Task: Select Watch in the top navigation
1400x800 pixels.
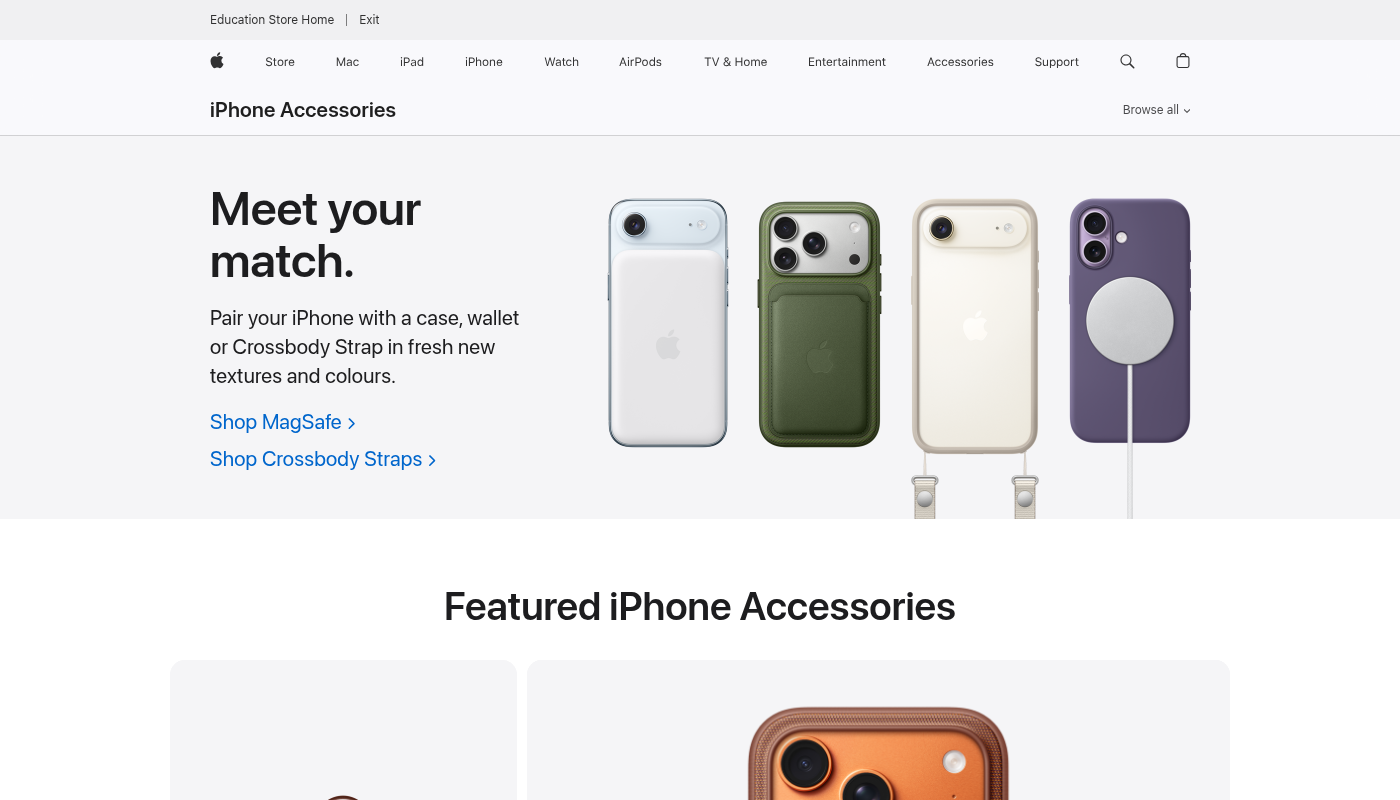Action: point(562,62)
